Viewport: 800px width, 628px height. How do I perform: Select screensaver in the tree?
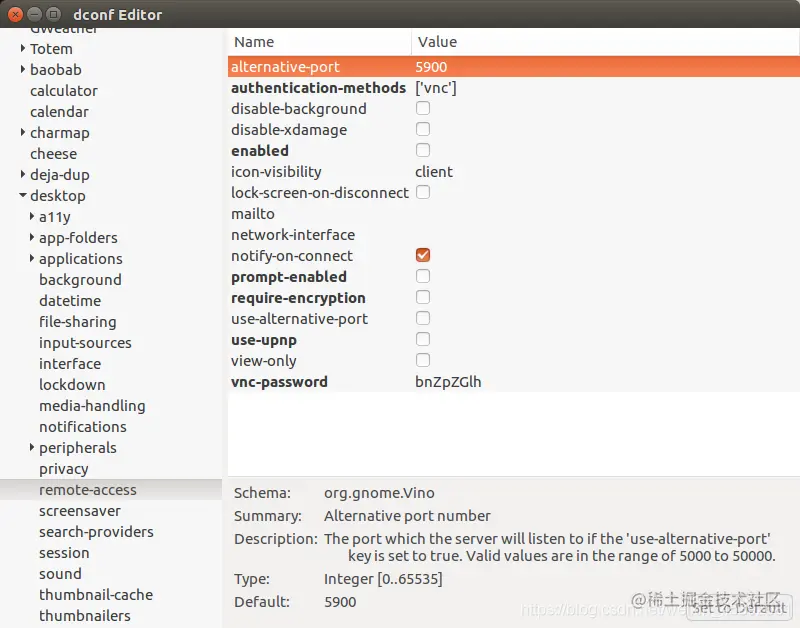[80, 511]
